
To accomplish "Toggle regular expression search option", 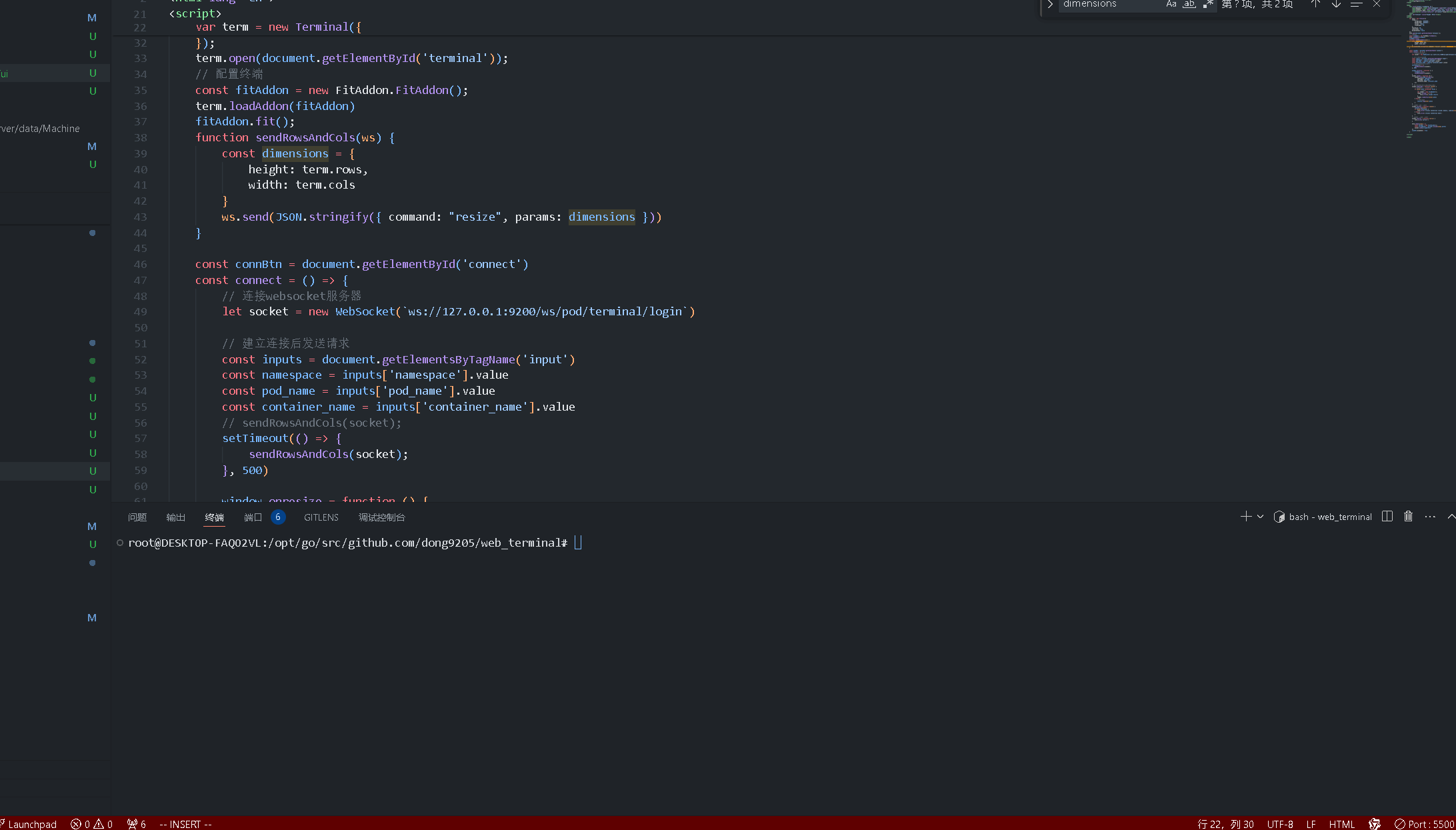I will pos(1207,4).
